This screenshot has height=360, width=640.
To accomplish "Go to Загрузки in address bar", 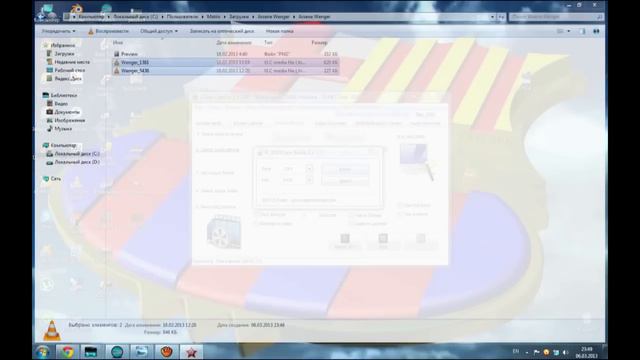I will click(x=239, y=17).
